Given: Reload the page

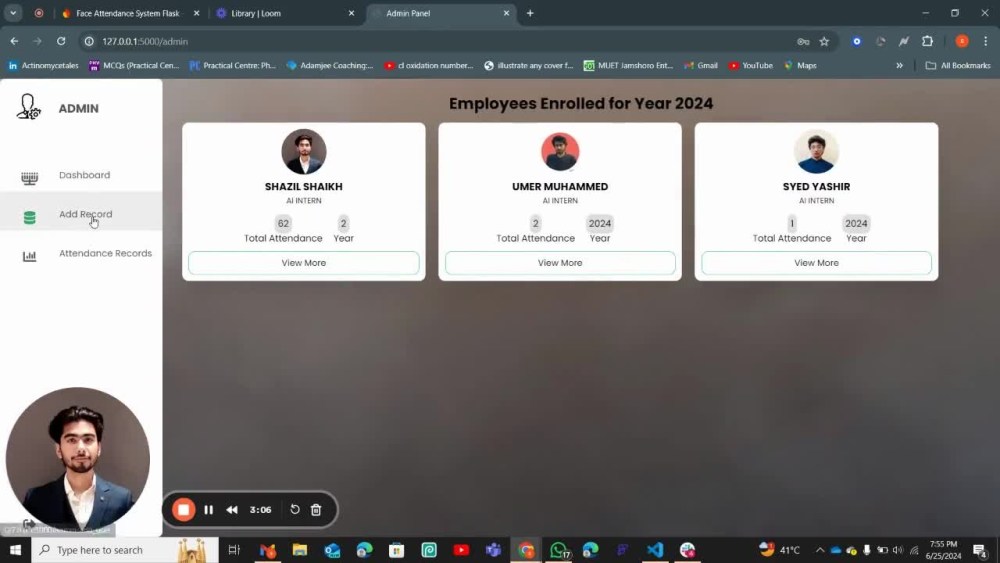Looking at the screenshot, I should pos(61,41).
